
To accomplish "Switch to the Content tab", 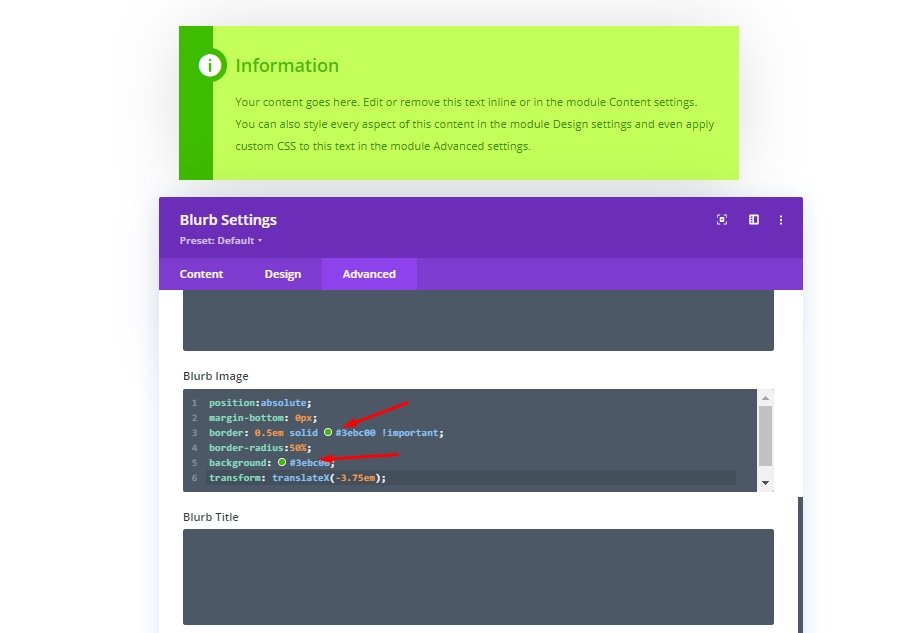I will tap(201, 274).
